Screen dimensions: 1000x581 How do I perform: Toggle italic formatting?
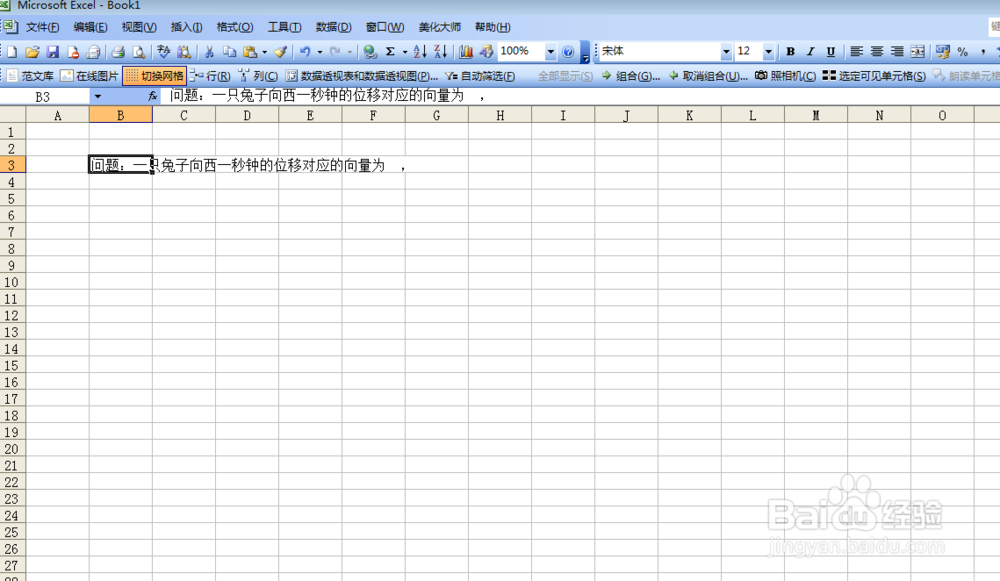pyautogui.click(x=811, y=52)
